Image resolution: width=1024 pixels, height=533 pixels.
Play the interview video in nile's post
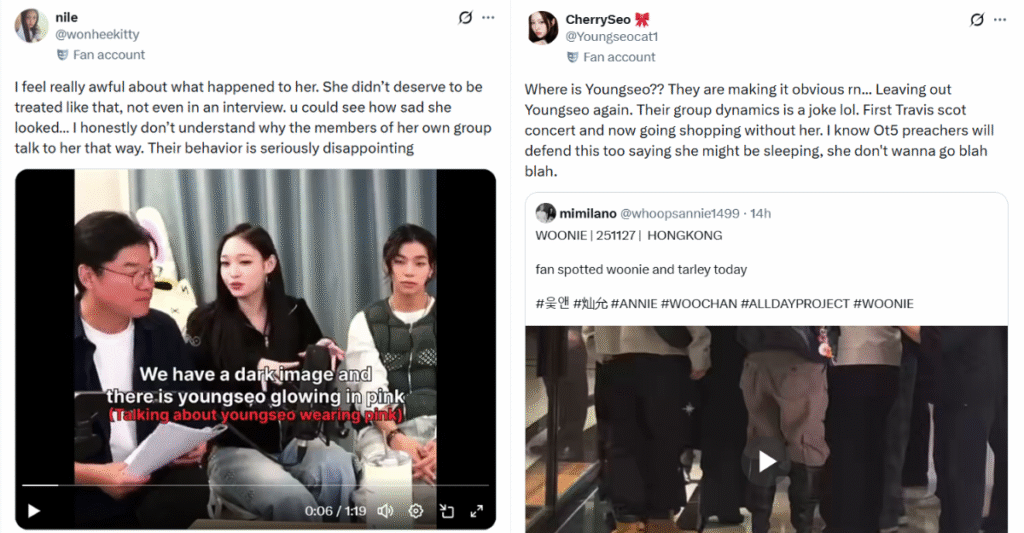(34, 511)
